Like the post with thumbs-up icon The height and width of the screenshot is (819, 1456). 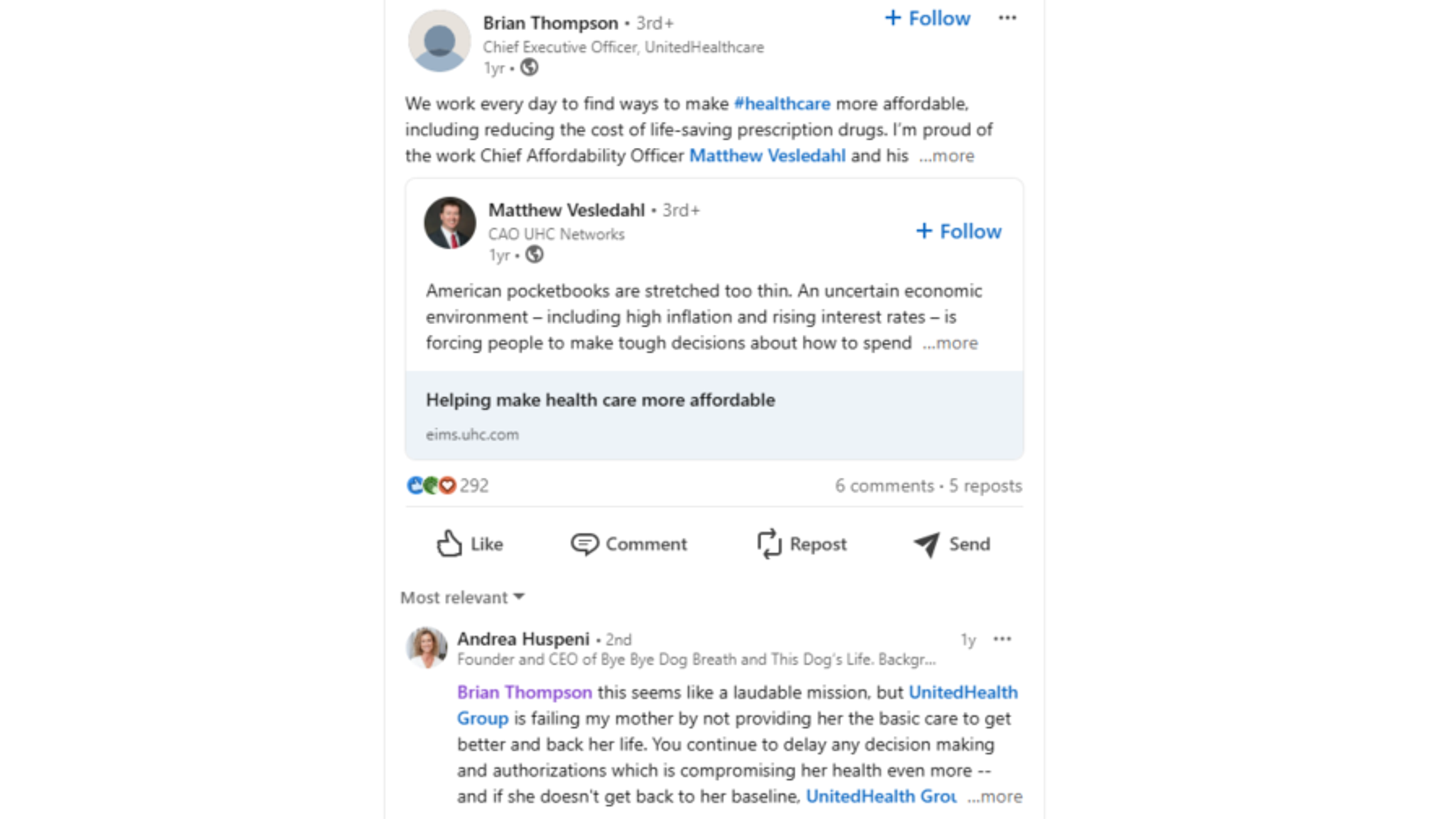click(x=449, y=544)
